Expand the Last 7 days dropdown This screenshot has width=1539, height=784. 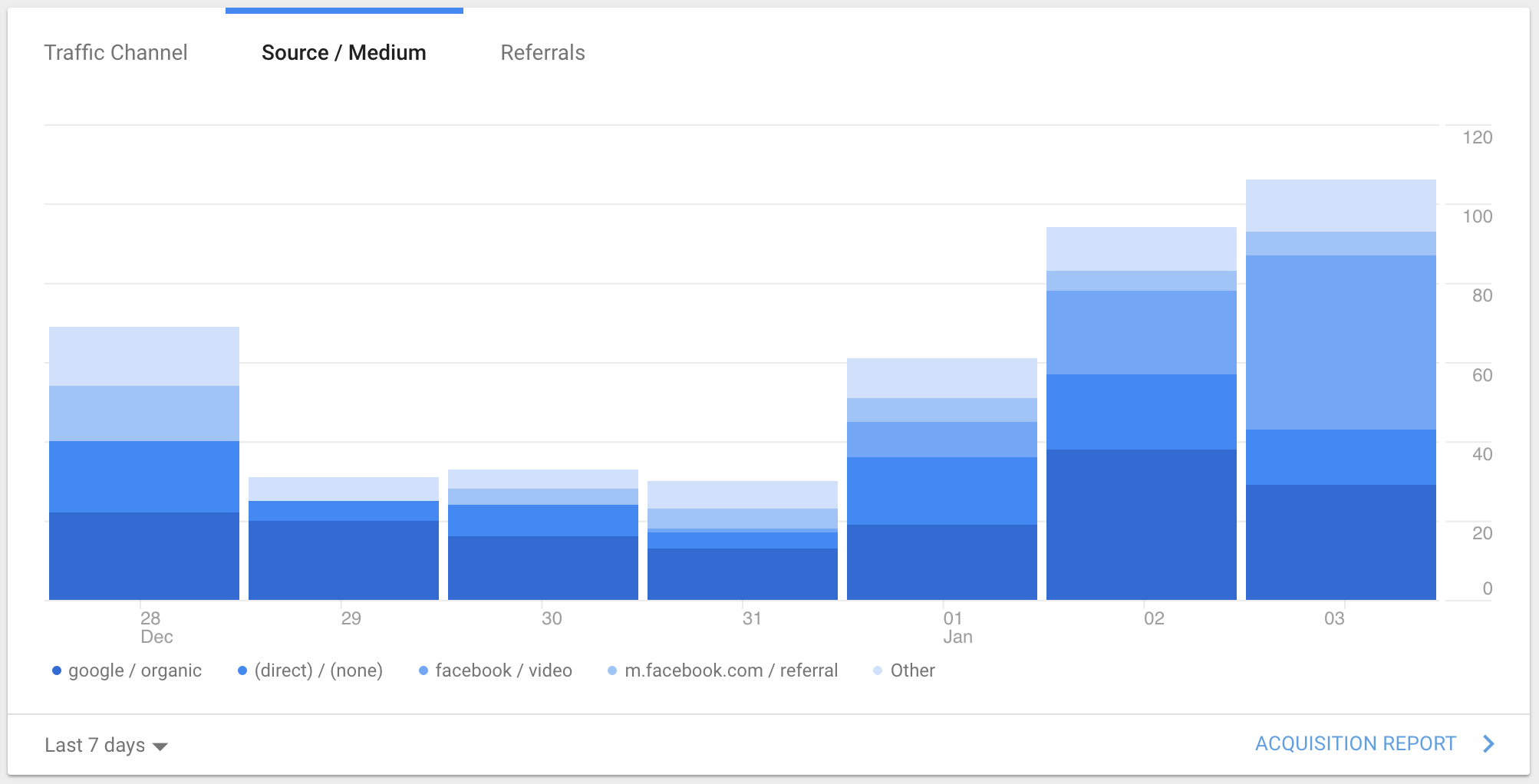[106, 745]
